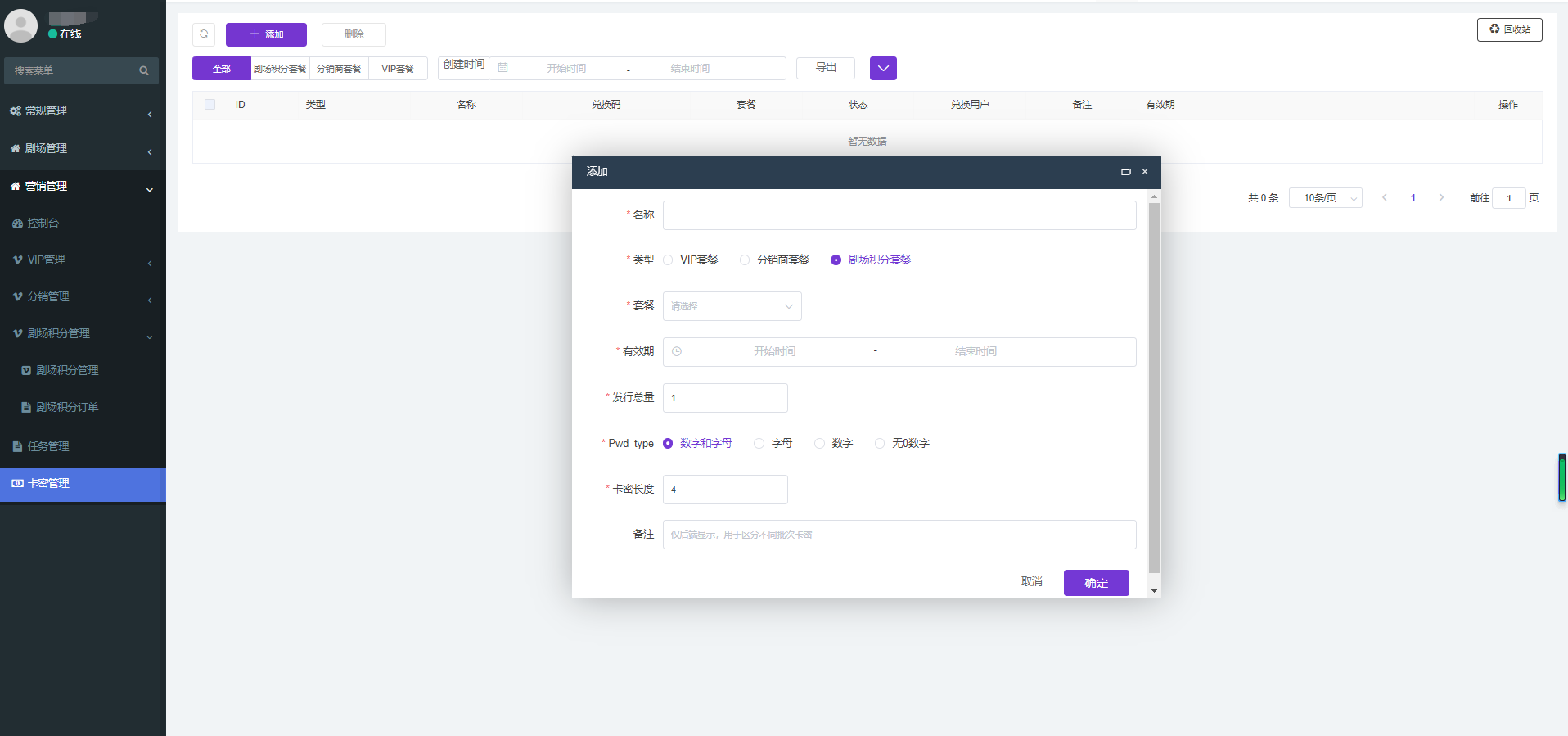Click the clock icon in the 有效期 field
The image size is (1568, 736).
coord(677,352)
